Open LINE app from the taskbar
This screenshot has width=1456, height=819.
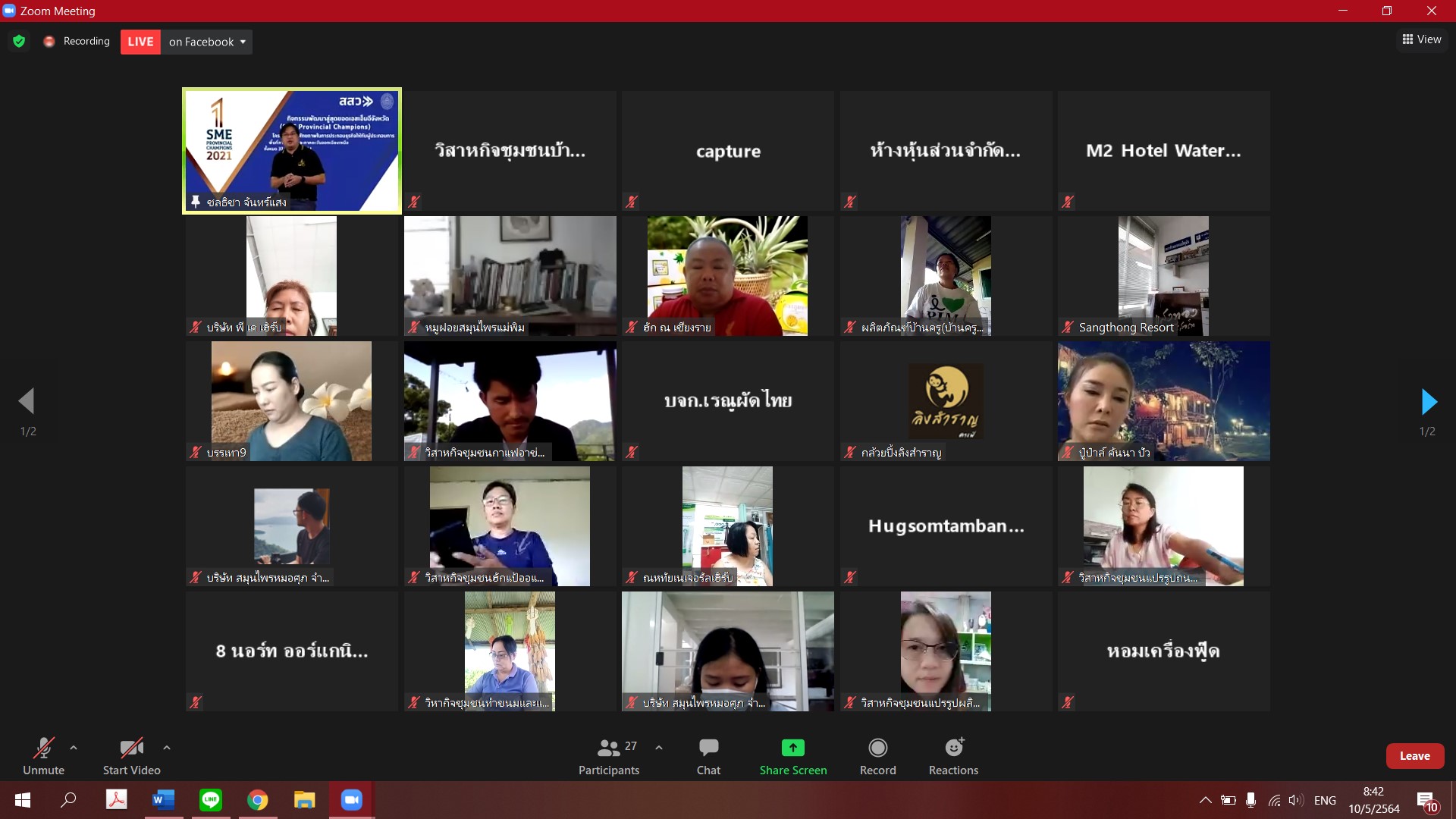point(210,800)
